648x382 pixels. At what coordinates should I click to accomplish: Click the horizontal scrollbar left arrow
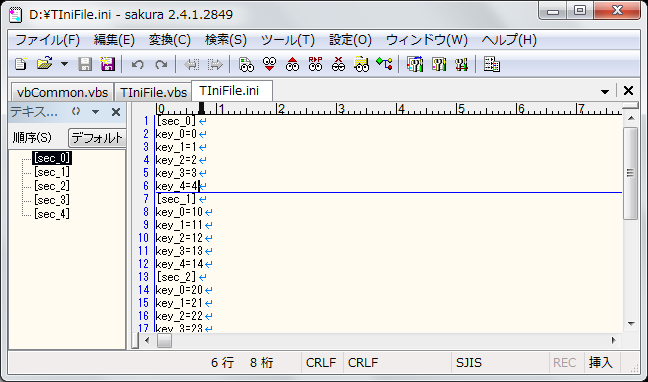tap(147, 341)
